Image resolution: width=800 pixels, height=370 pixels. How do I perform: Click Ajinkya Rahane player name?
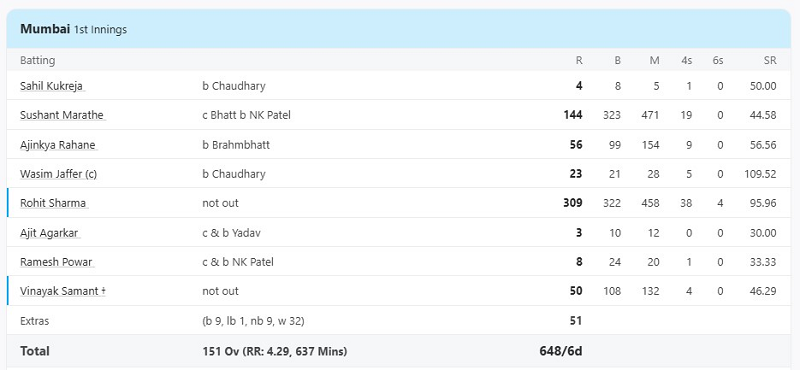(58, 144)
